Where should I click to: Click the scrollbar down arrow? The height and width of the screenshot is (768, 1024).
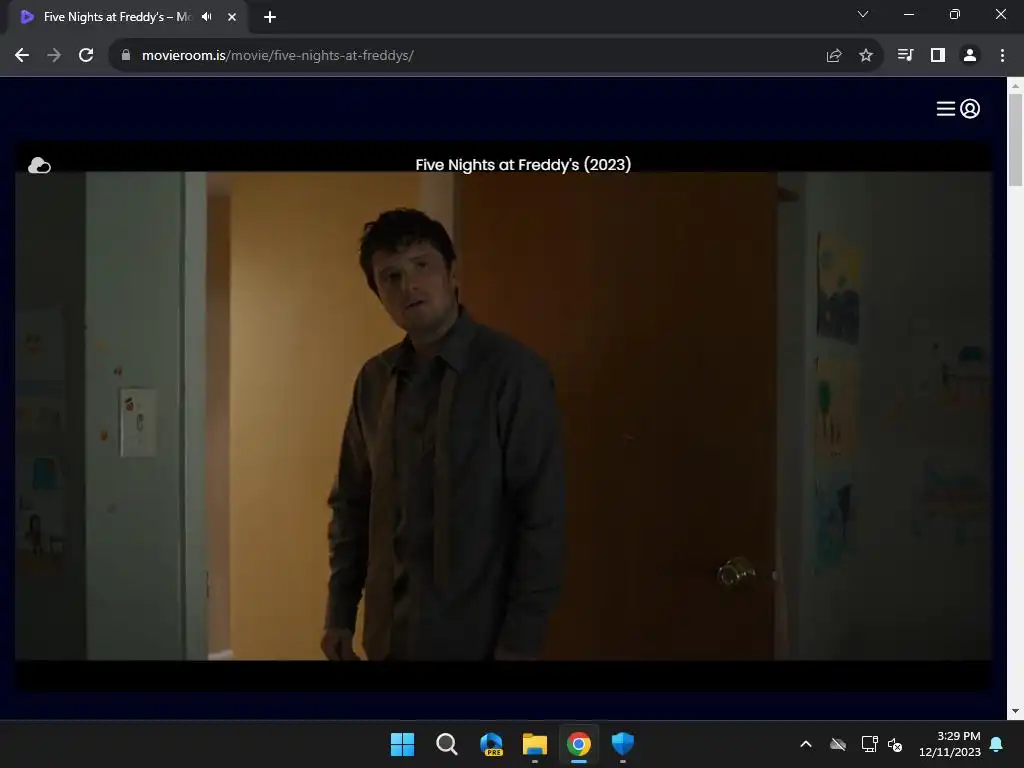(x=1015, y=711)
